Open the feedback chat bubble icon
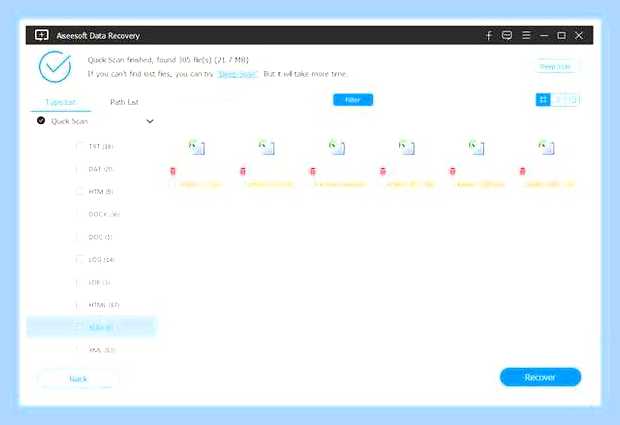This screenshot has width=620, height=425. click(x=507, y=36)
